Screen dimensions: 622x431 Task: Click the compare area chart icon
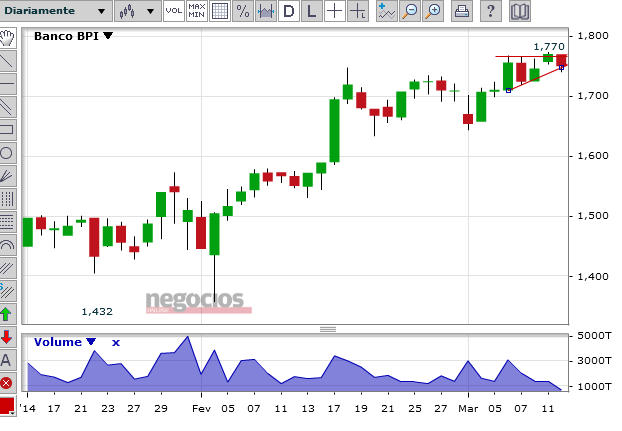(266, 11)
